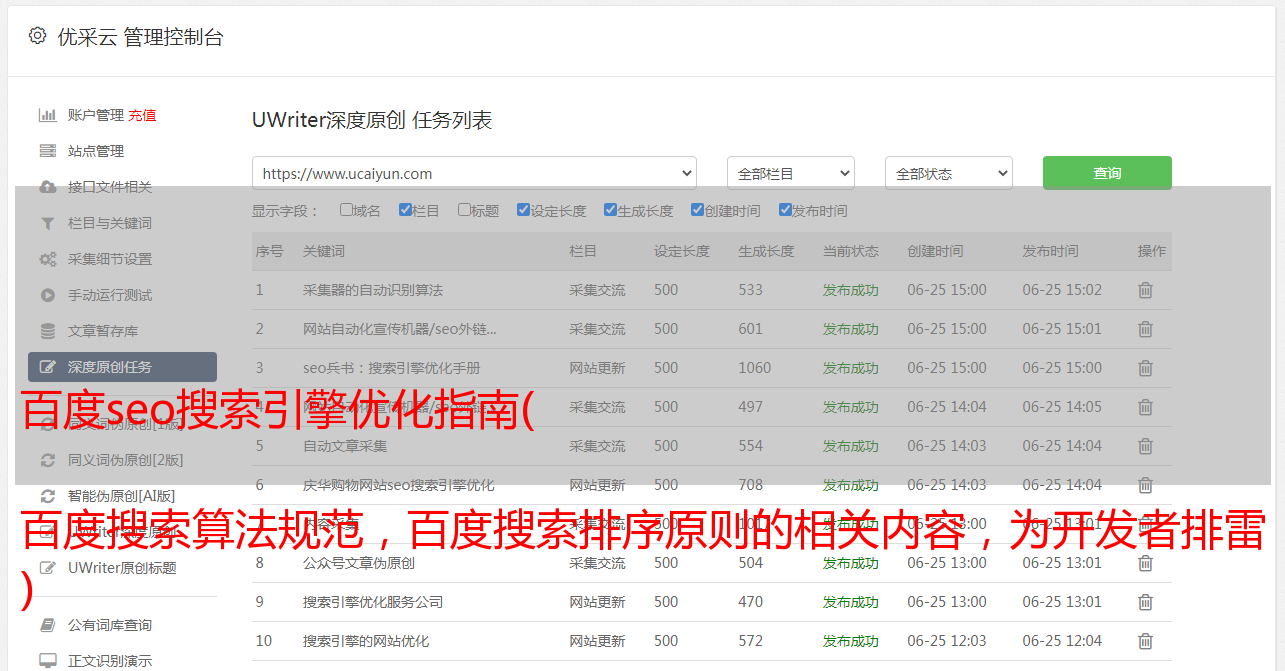
Task: Click trash icon for 自动文章采集 row
Action: [1145, 446]
